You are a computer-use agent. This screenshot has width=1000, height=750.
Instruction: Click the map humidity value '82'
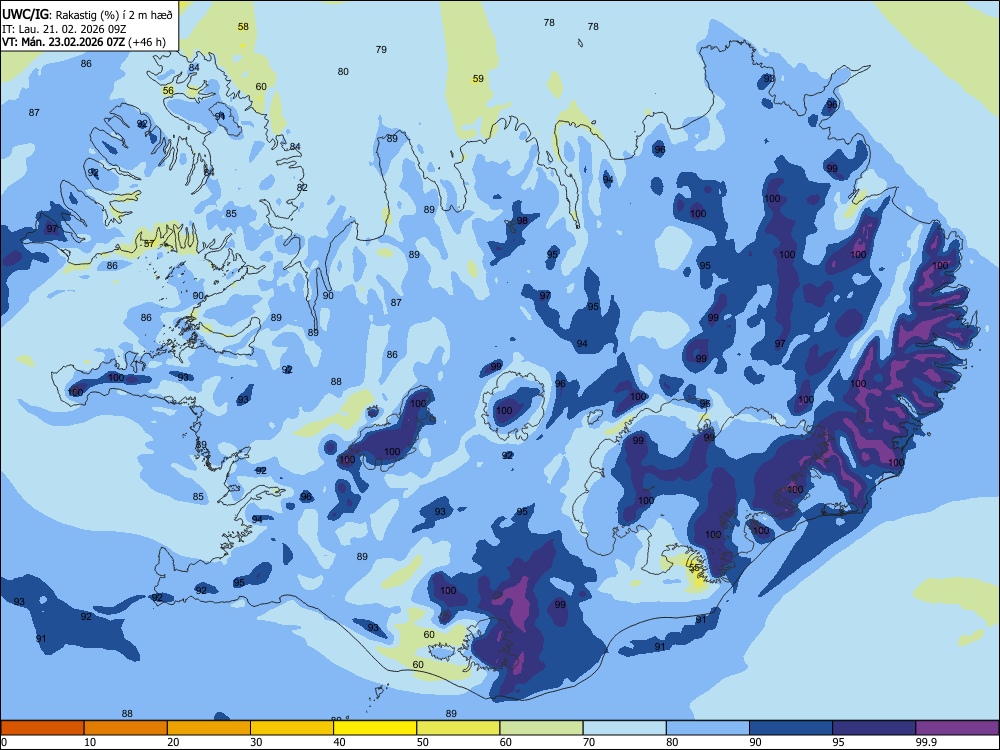tap(302, 188)
